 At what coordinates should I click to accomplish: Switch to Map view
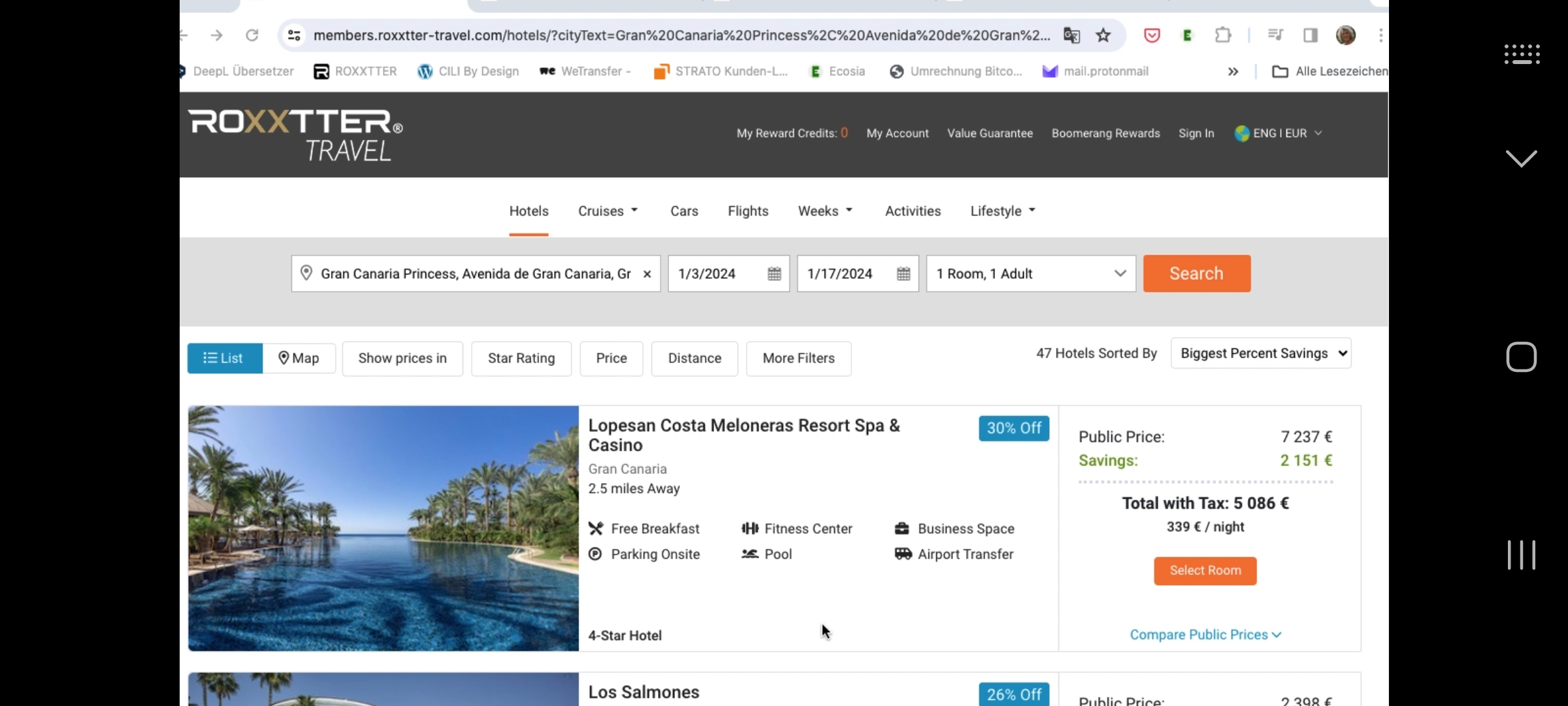(x=299, y=358)
